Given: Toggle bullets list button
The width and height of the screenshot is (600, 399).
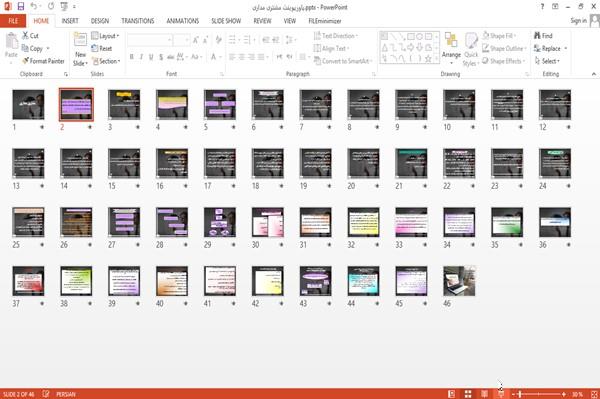Looking at the screenshot, I should coord(232,39).
